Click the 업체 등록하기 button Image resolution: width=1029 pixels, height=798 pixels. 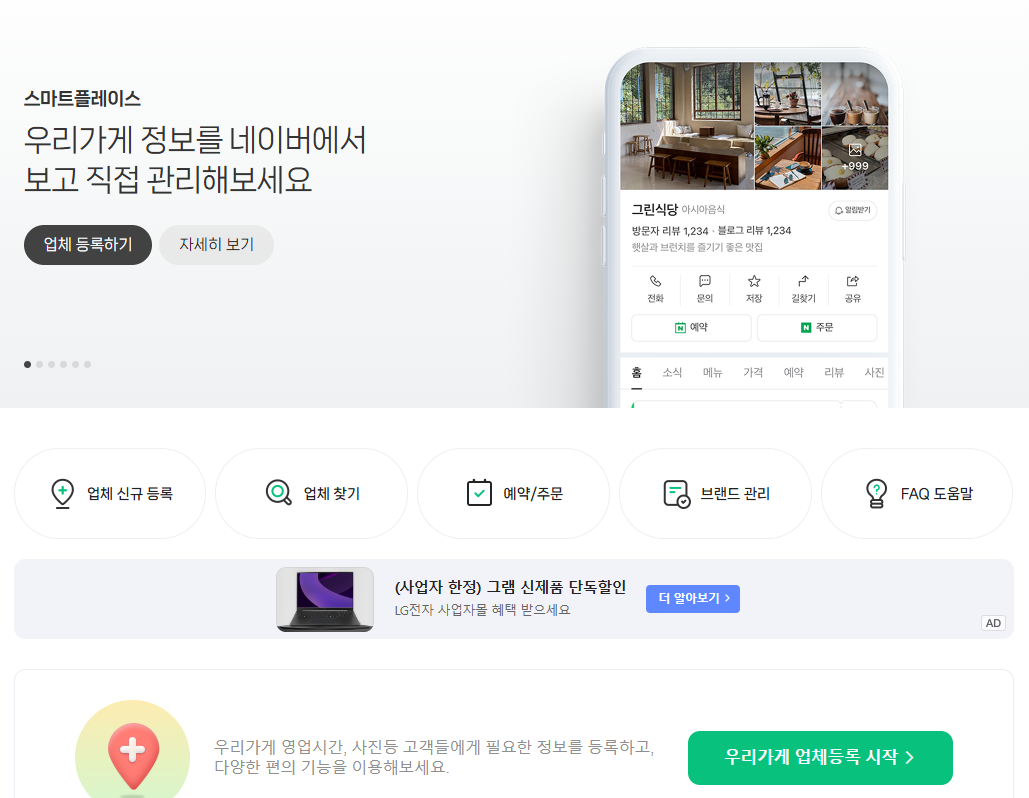pos(88,245)
